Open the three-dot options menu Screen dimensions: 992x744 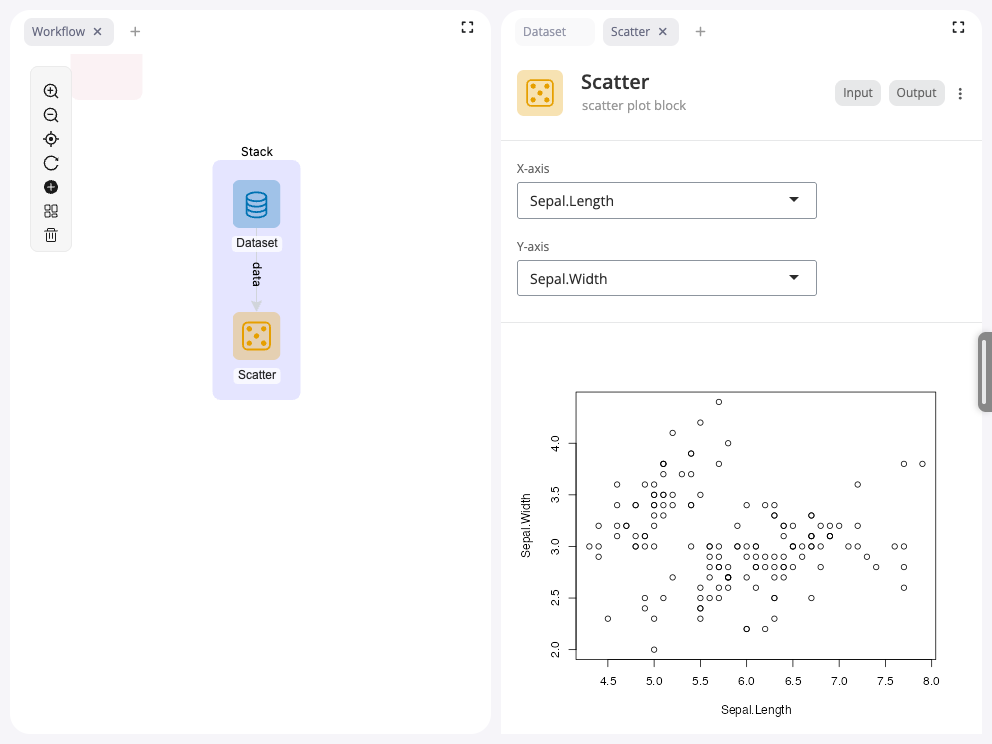pos(960,93)
